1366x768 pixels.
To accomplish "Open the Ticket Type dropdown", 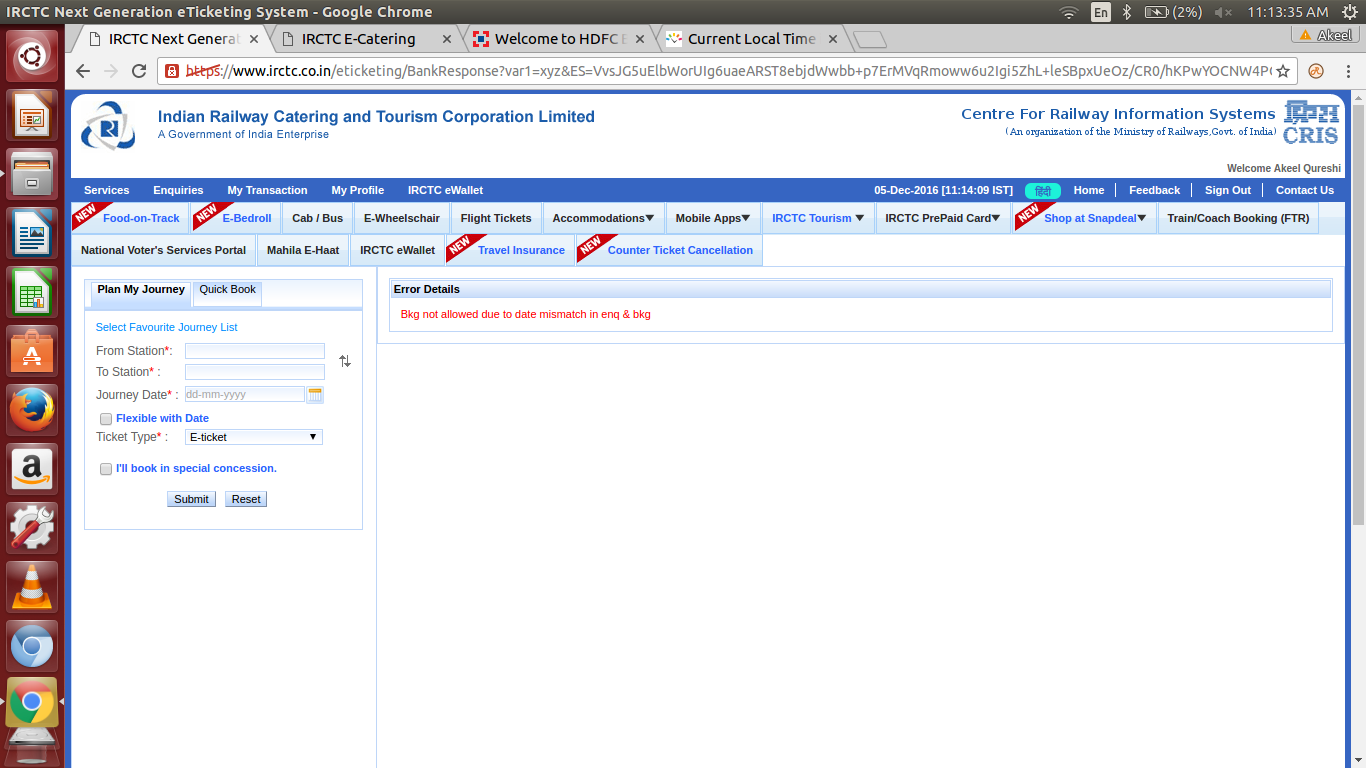I will [x=254, y=437].
